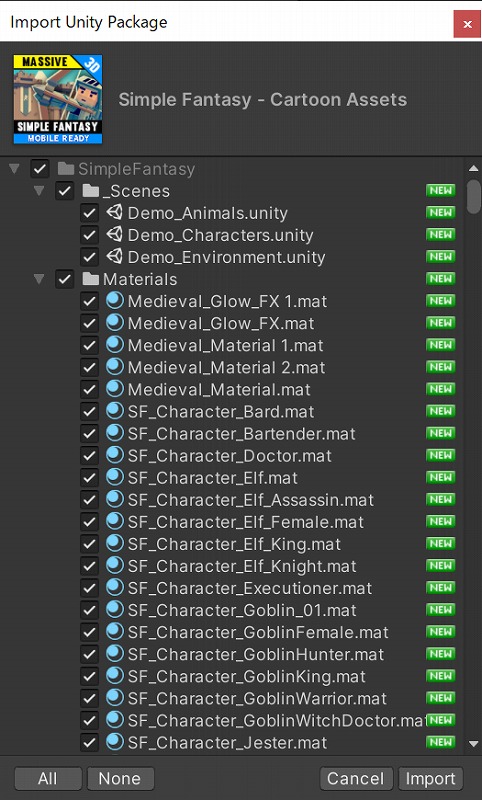Toggle checkbox for SF_Character_GoblinWitchDoctor.mat
The width and height of the screenshot is (482, 800).
pyautogui.click(x=89, y=720)
